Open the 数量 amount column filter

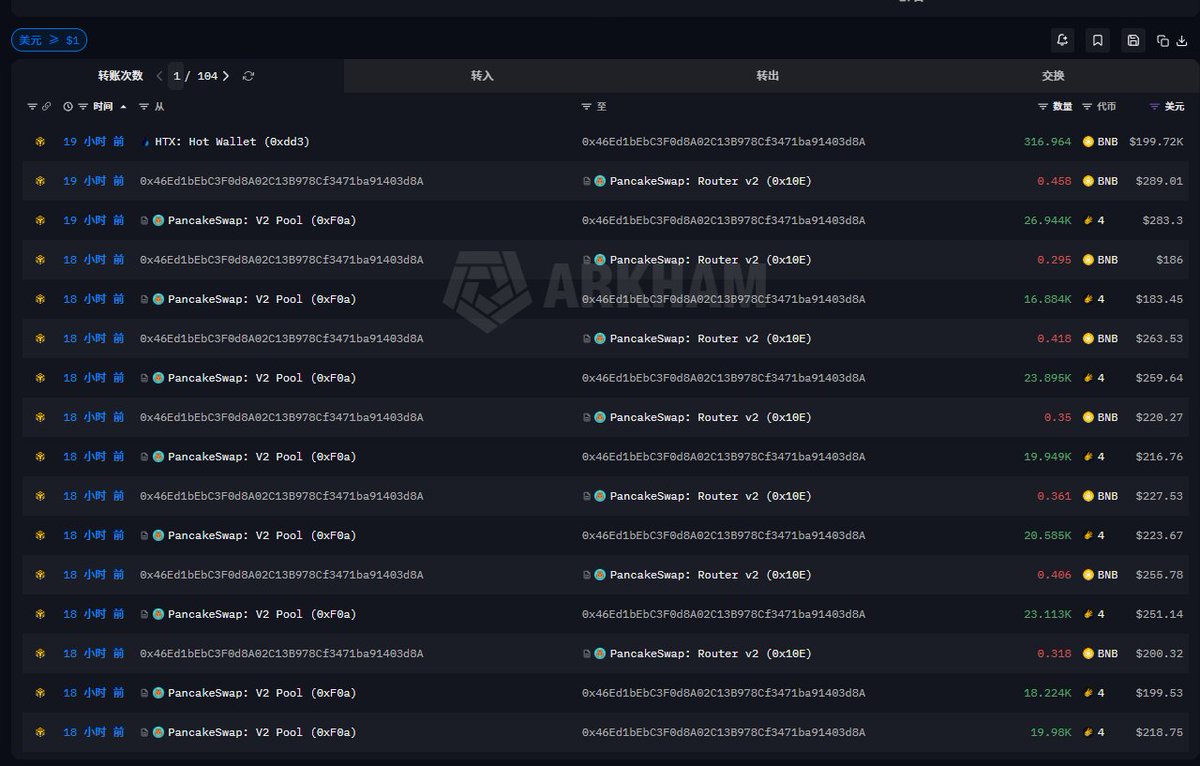pyautogui.click(x=1043, y=106)
